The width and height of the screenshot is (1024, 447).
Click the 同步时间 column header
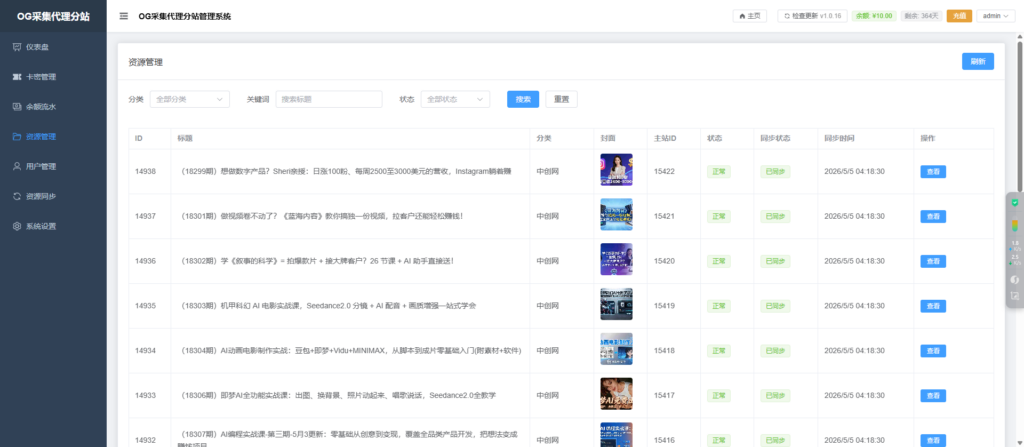click(x=839, y=139)
